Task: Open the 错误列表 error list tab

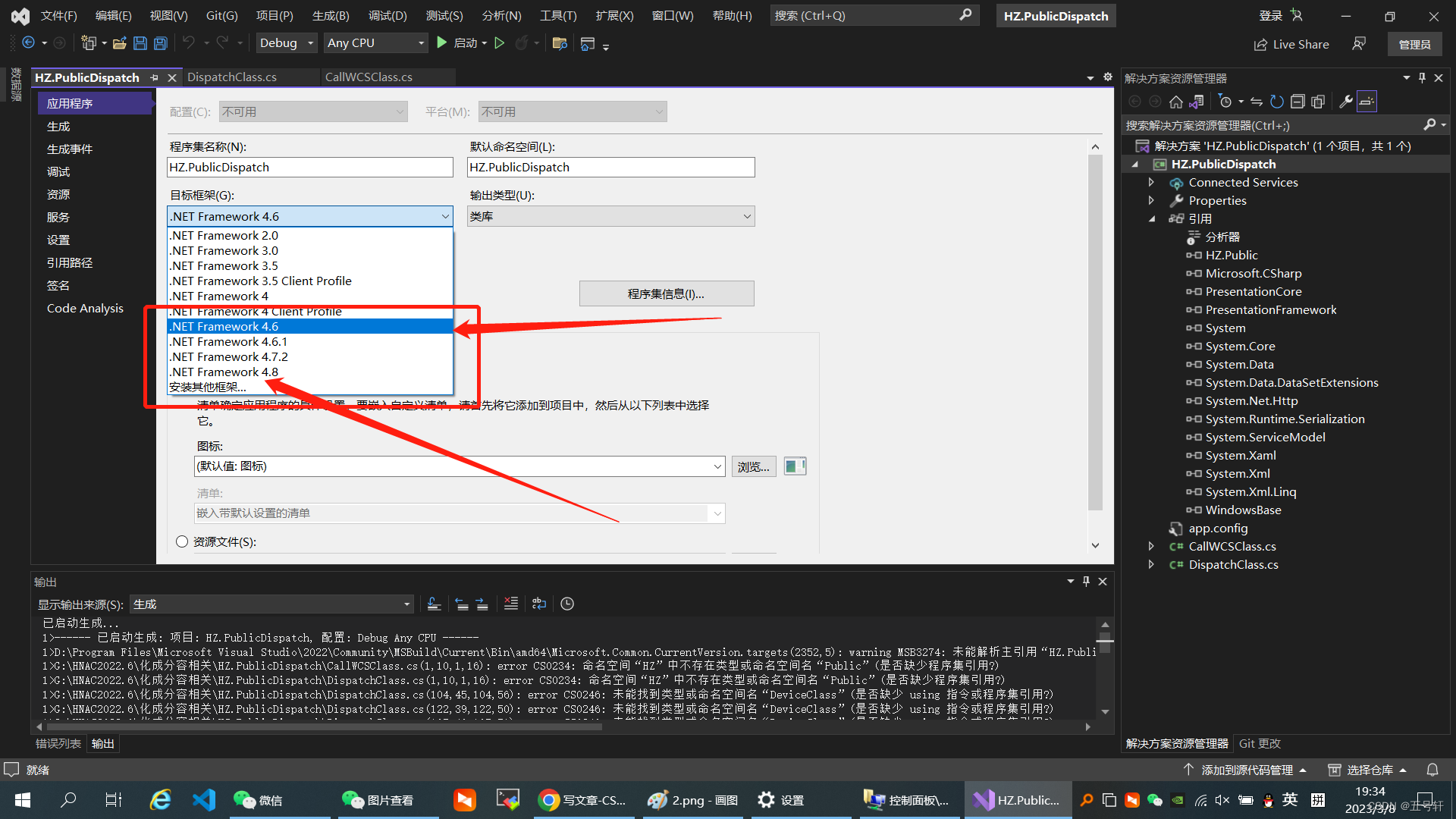Action: coord(58,744)
